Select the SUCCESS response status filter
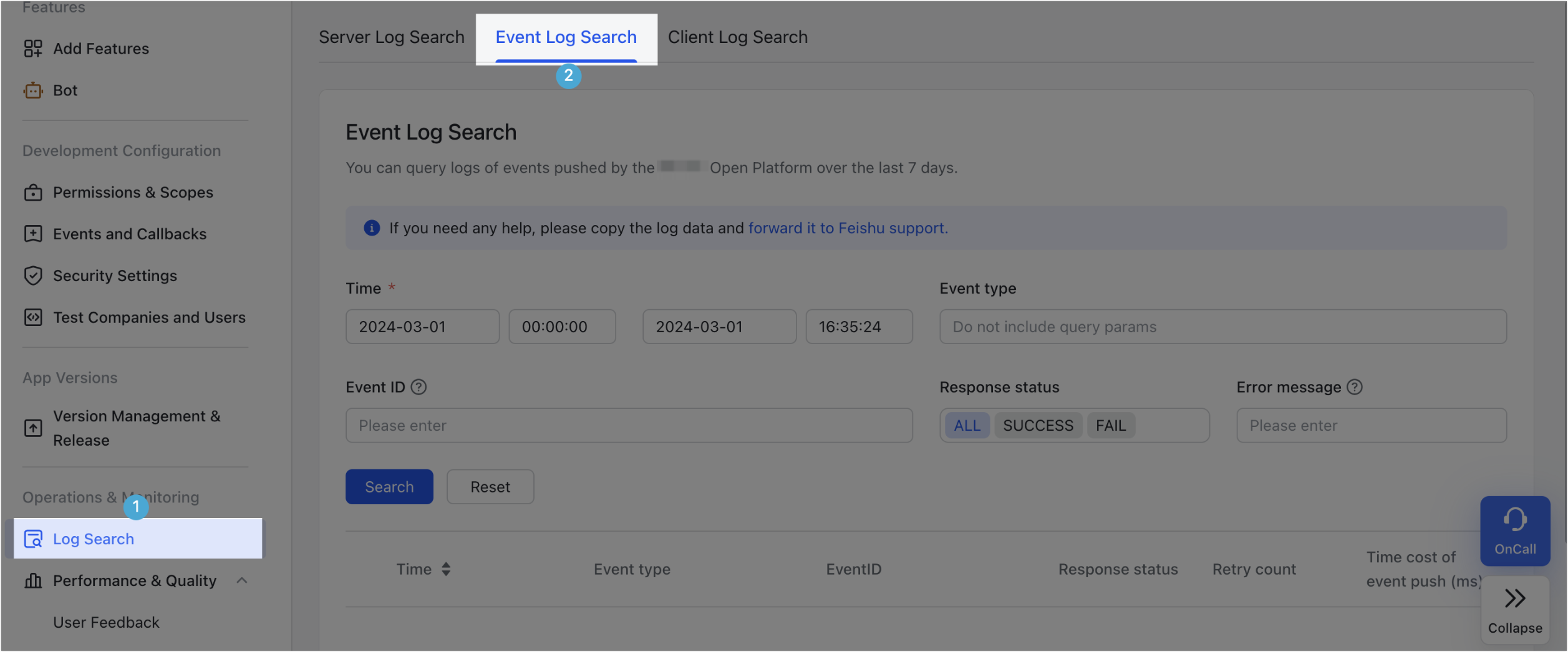Image resolution: width=1568 pixels, height=652 pixels. pos(1038,424)
